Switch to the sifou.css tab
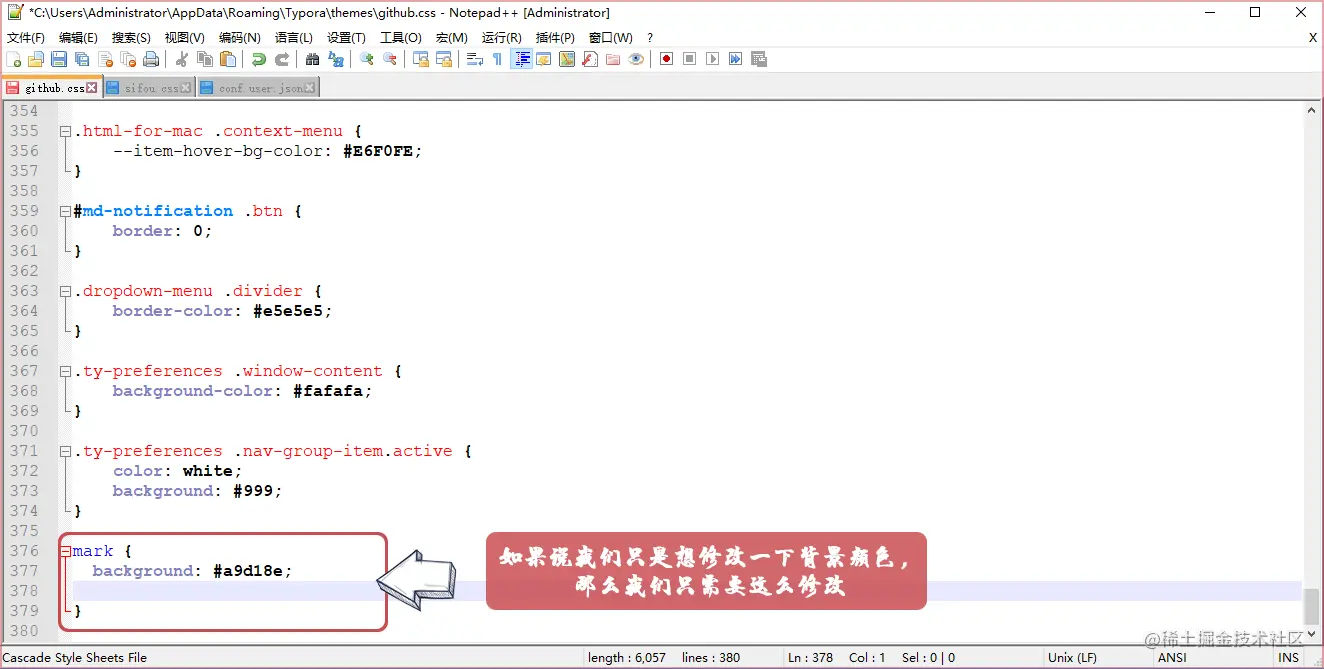The height and width of the screenshot is (669, 1324). click(x=148, y=87)
